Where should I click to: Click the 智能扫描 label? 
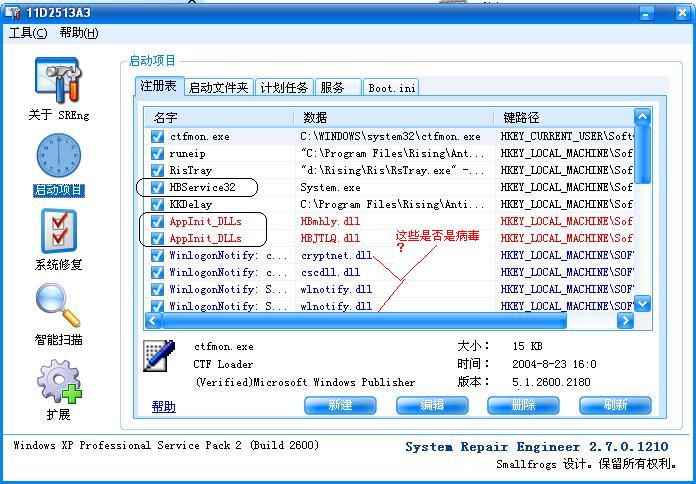click(x=59, y=340)
